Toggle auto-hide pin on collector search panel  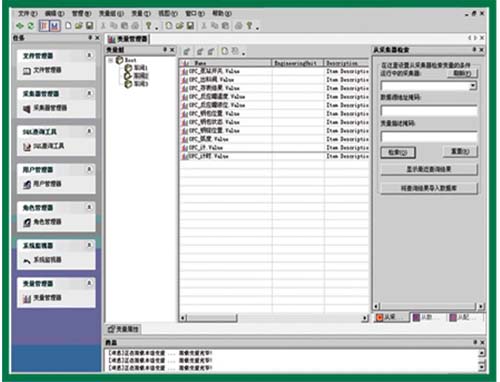pyautogui.click(x=474, y=50)
